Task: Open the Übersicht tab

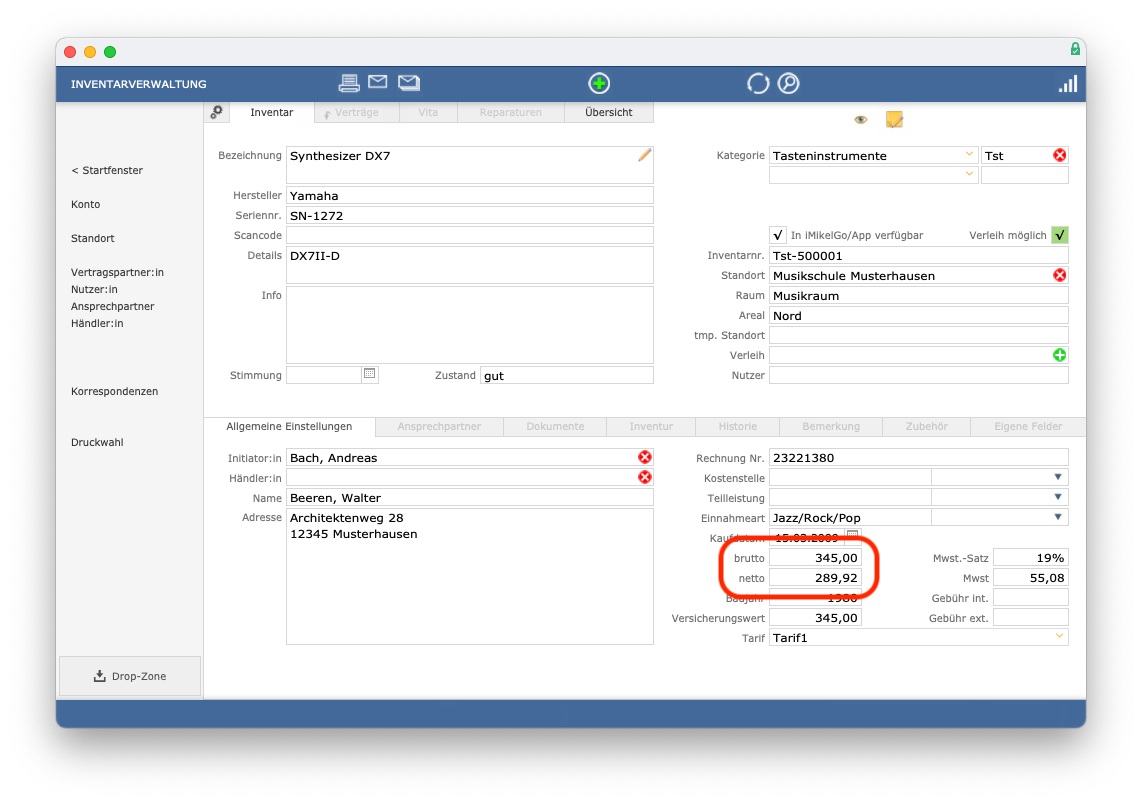Action: click(609, 112)
